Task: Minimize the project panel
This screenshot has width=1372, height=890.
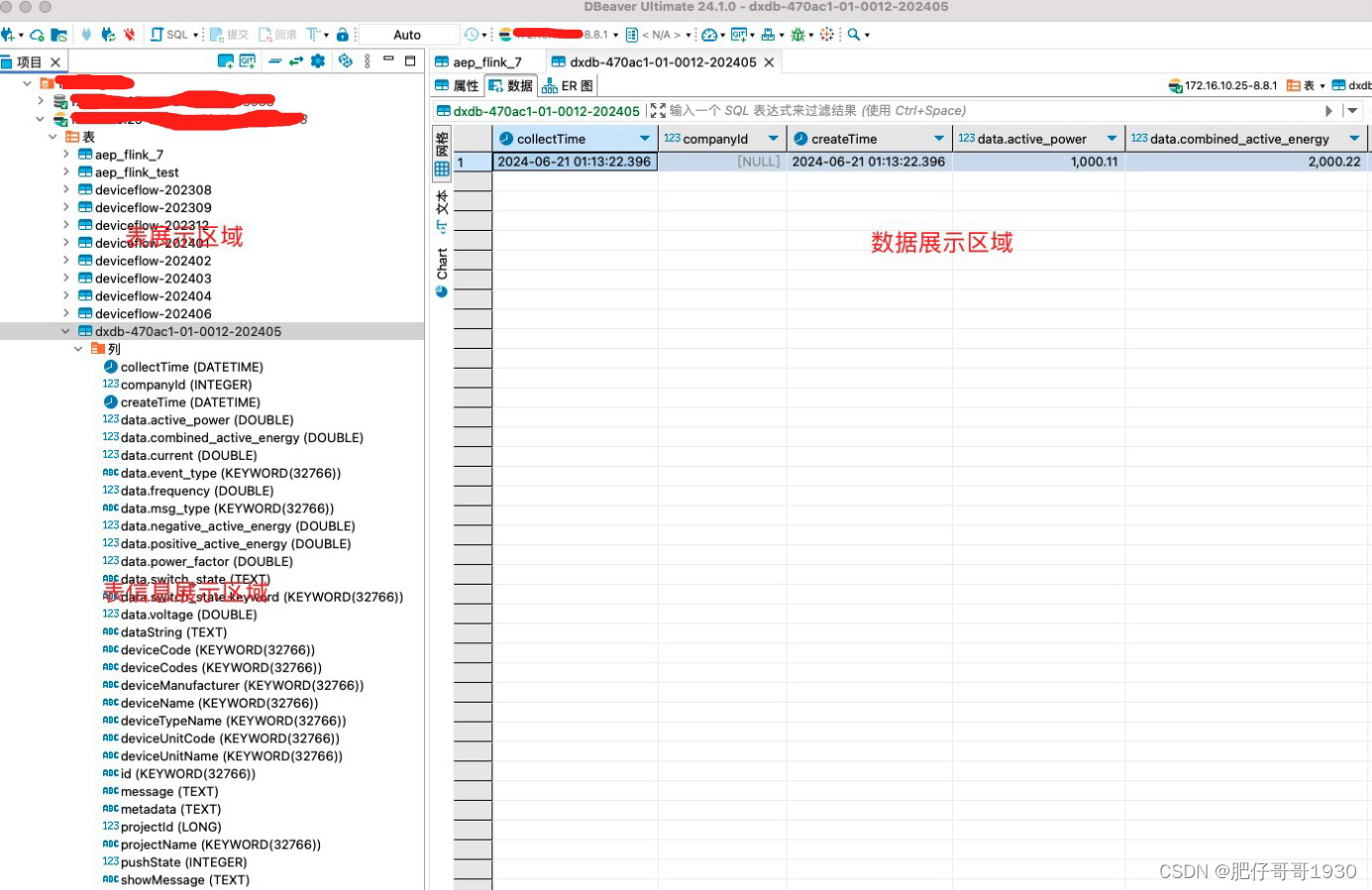Action: (388, 60)
